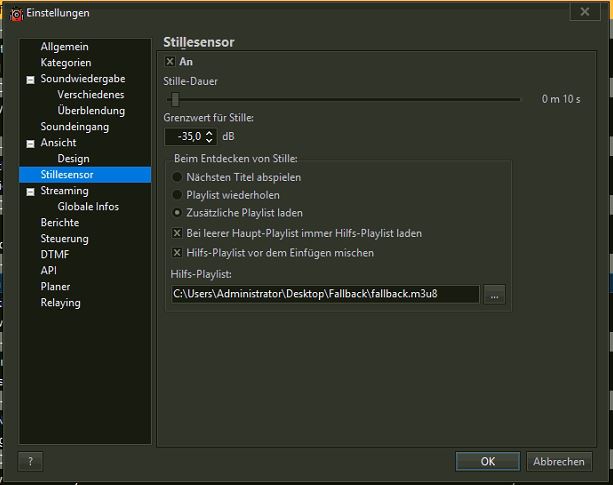Select 'Zusätzliche Playlist laden' radio option
The width and height of the screenshot is (613, 485).
click(177, 213)
